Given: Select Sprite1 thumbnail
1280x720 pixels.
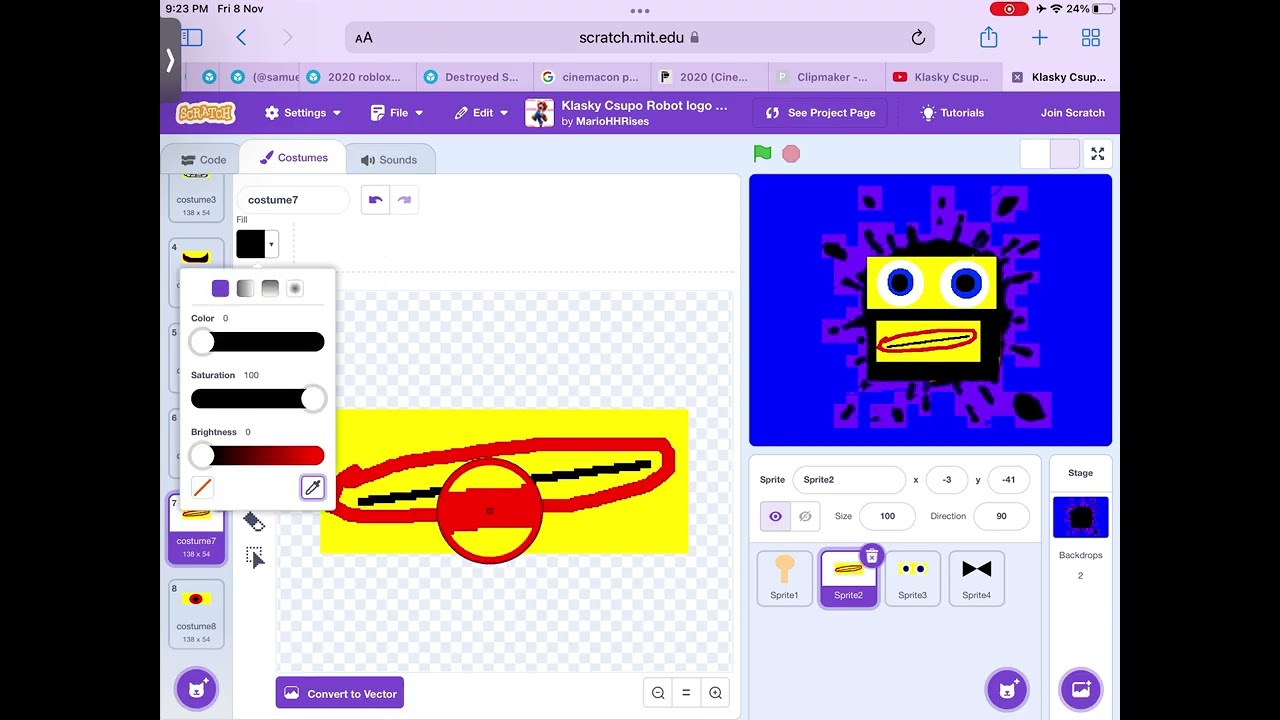Looking at the screenshot, I should coord(784,578).
